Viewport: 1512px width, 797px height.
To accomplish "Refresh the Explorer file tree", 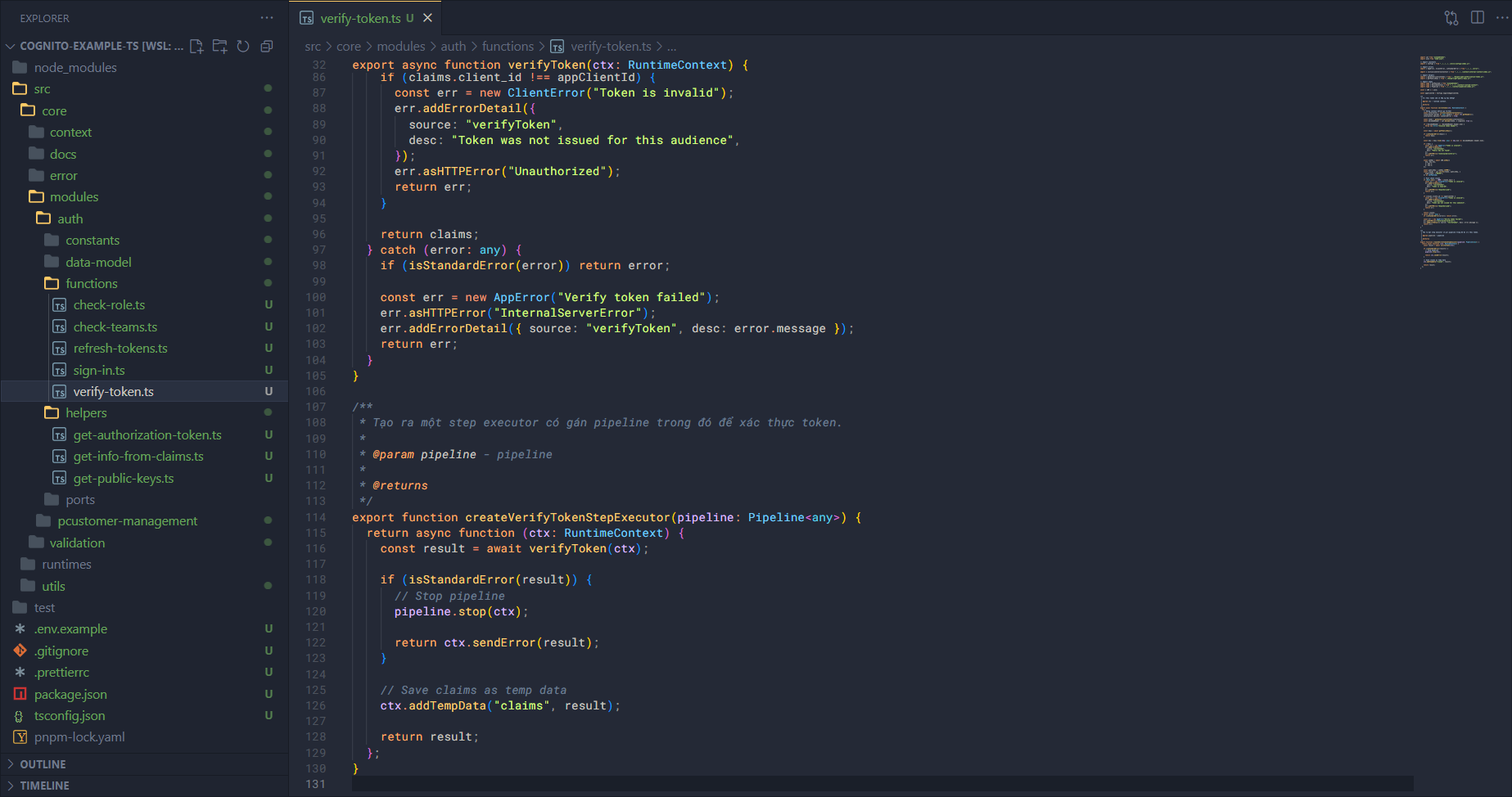I will tap(243, 47).
